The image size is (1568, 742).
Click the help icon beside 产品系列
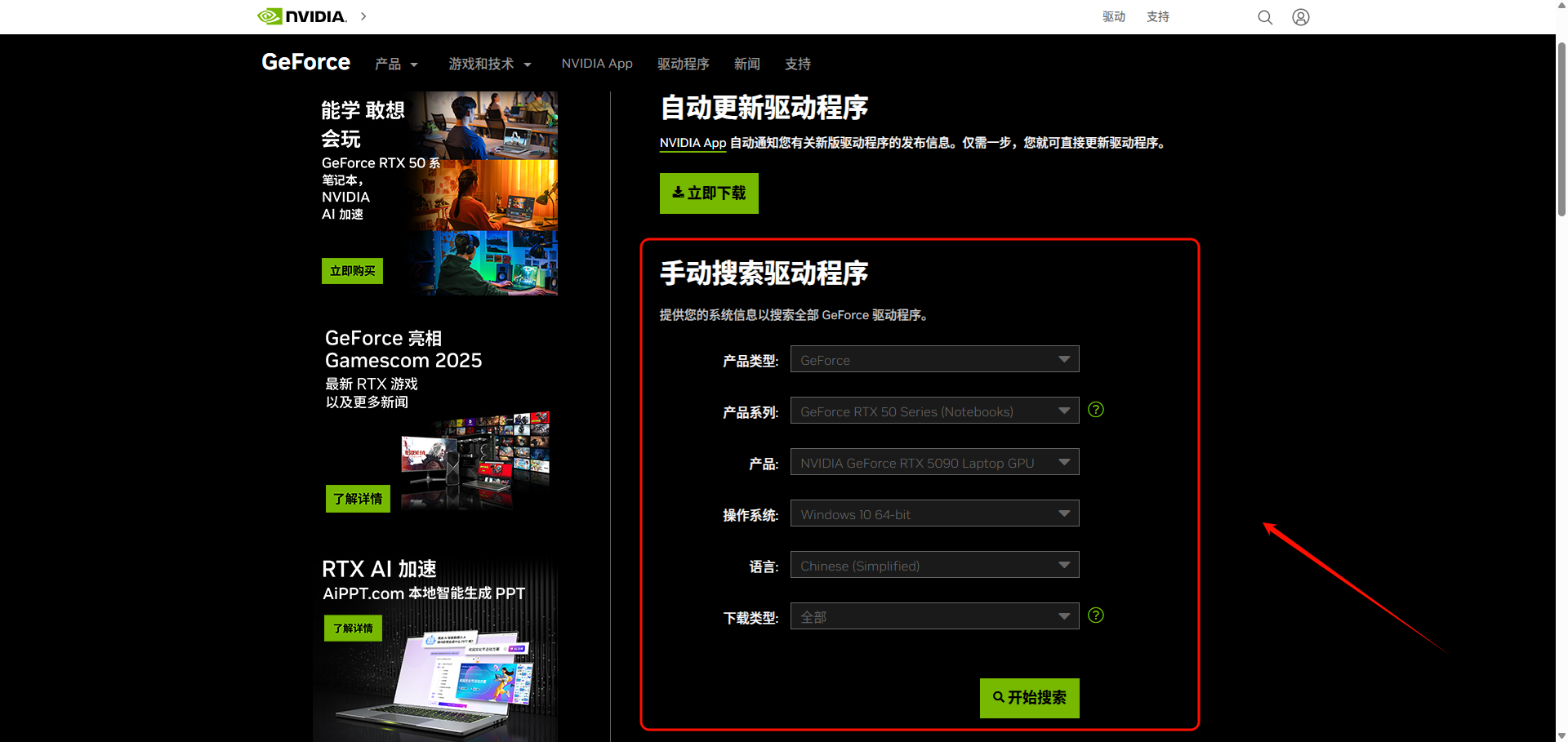pyautogui.click(x=1096, y=410)
